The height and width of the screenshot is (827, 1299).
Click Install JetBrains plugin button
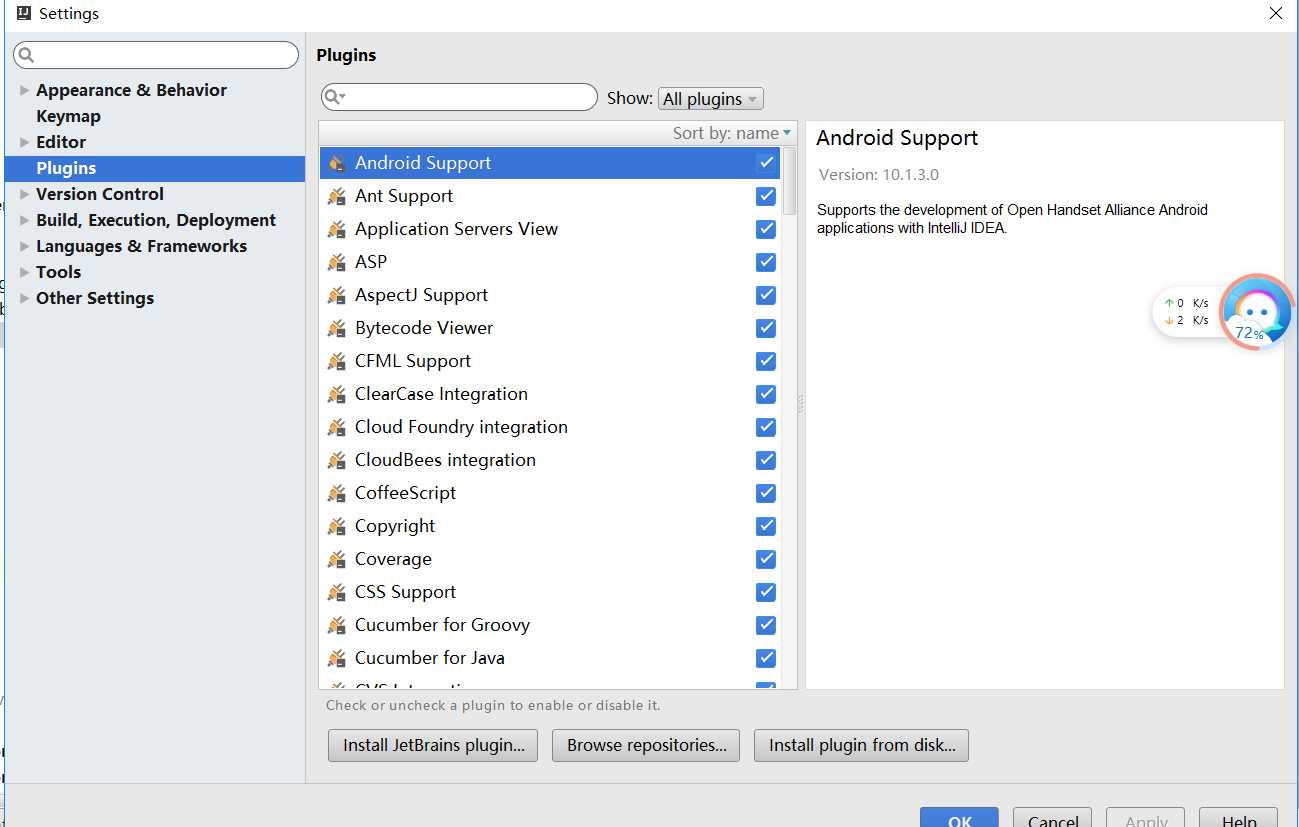[x=433, y=745]
